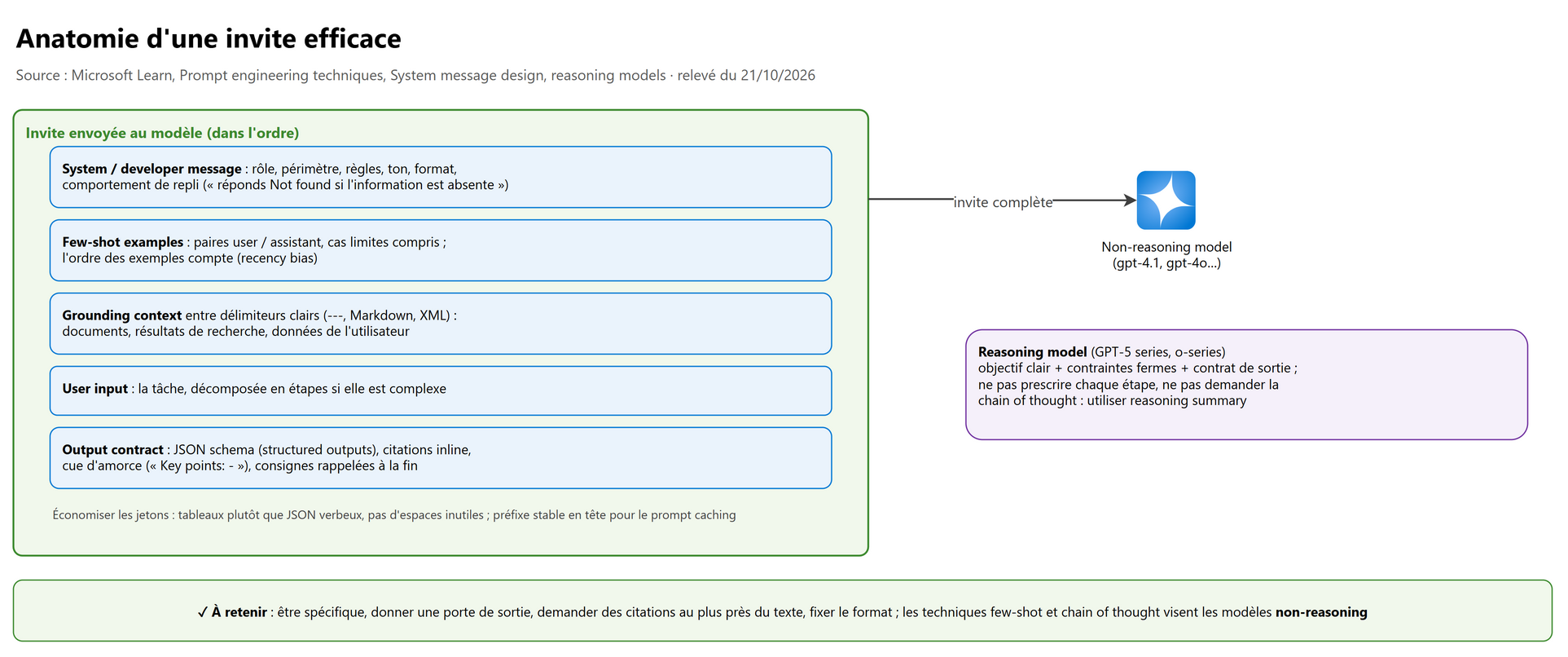Click the Grounding context box
This screenshot has height=657, width=1568.
coord(441,324)
